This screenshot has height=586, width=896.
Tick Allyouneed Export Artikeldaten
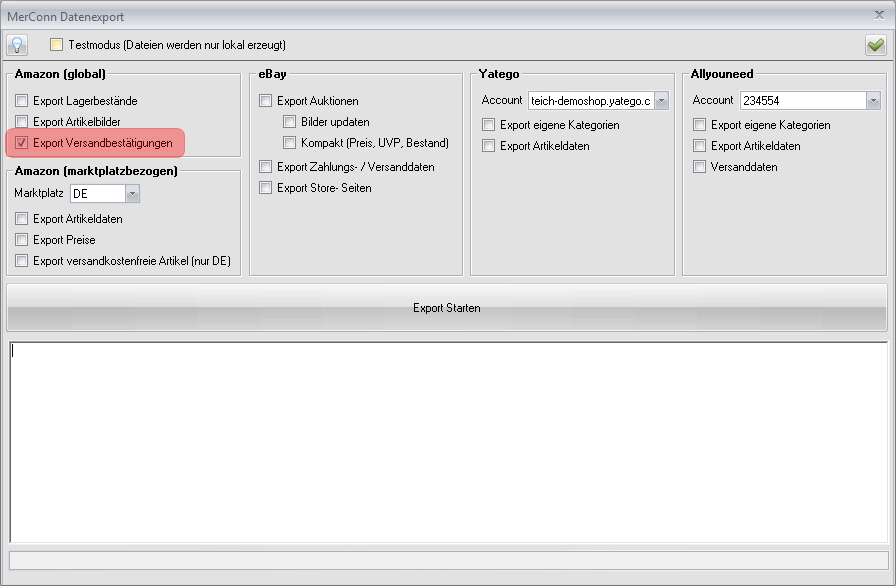click(x=699, y=146)
